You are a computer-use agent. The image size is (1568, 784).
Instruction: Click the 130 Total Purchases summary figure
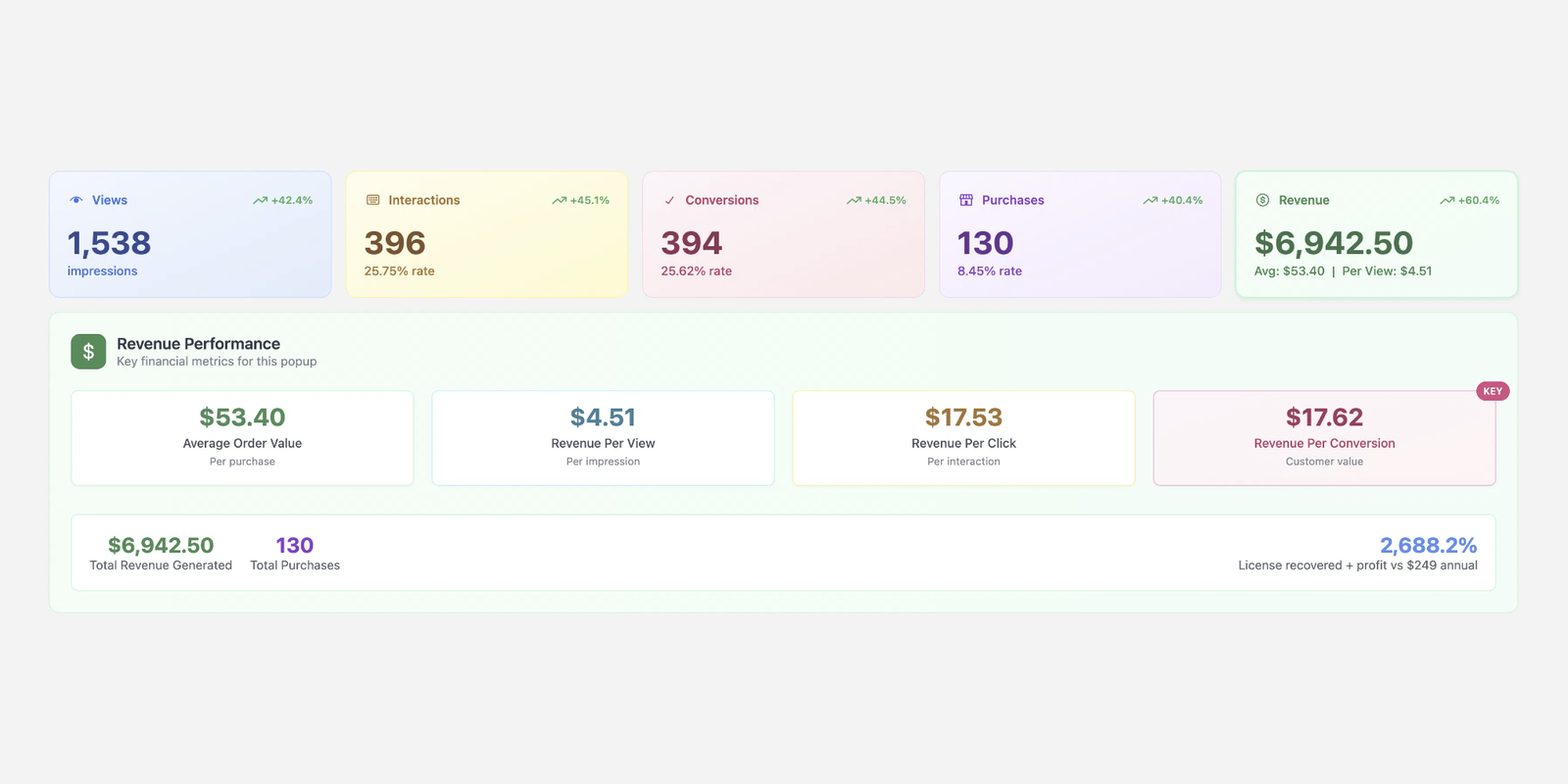(294, 545)
